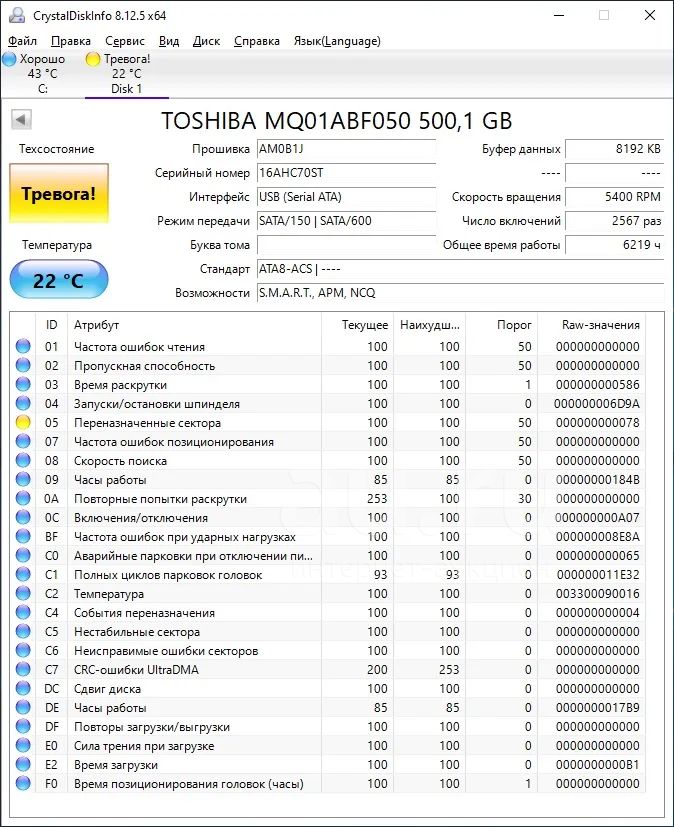Click raw value 003300090016 of Температура
The height and width of the screenshot is (827, 674).
pyautogui.click(x=598, y=593)
